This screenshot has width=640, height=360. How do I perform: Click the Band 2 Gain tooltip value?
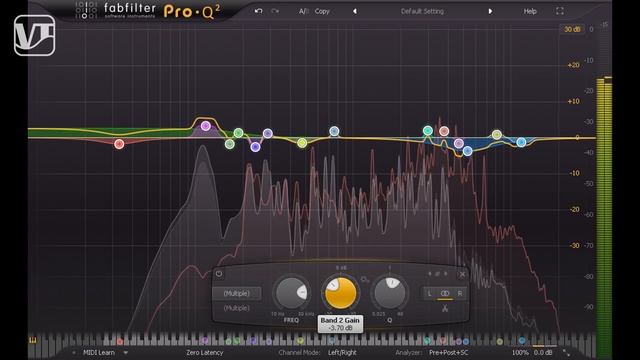340,328
